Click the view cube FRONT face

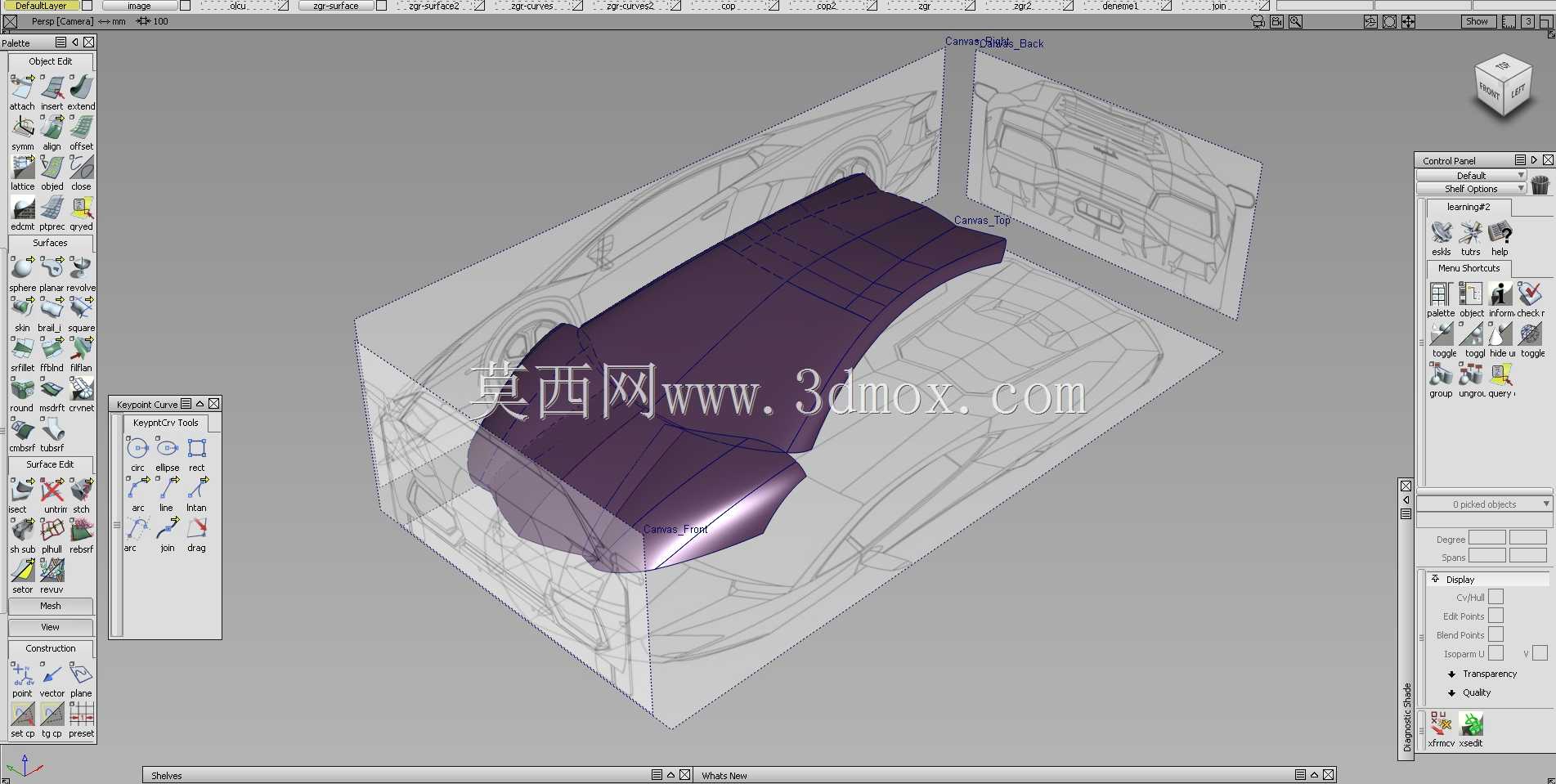1490,92
